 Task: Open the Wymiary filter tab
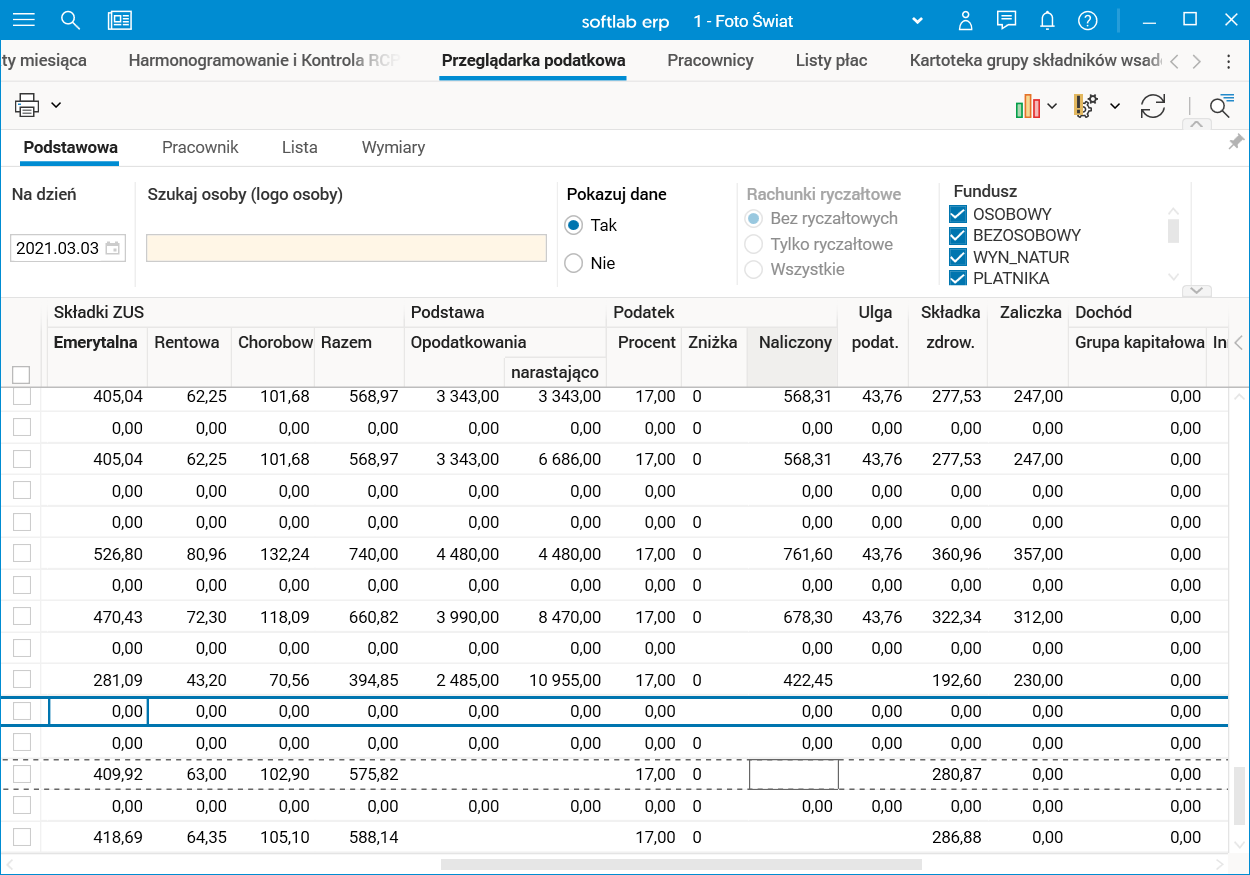[x=393, y=147]
